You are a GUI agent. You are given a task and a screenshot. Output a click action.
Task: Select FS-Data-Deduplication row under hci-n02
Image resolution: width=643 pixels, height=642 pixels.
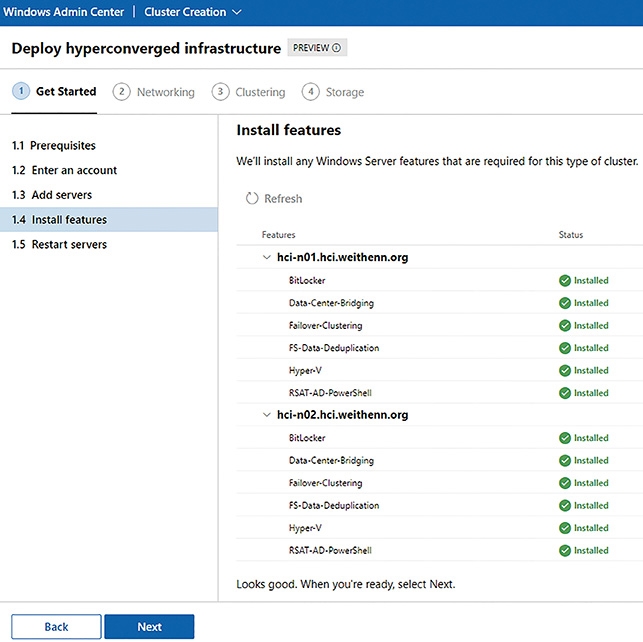(x=440, y=505)
